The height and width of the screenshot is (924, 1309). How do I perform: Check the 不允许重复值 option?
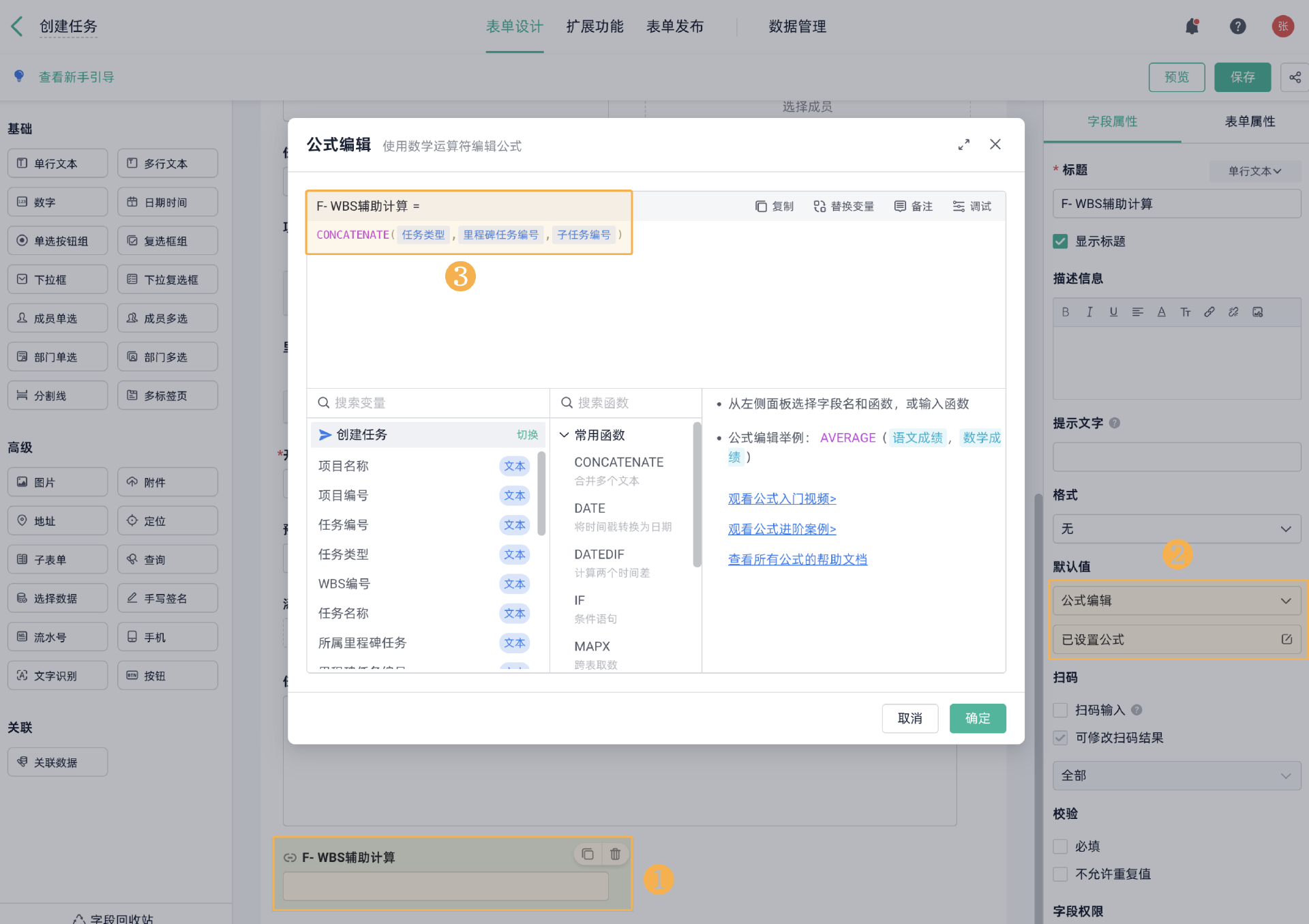[x=1060, y=874]
